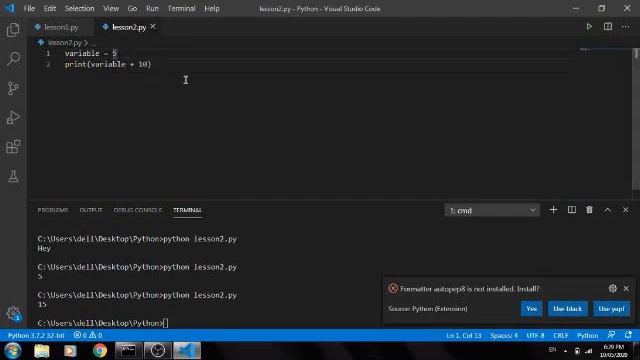The height and width of the screenshot is (360, 640).
Task: Click UTF-8 encoding in status bar
Action: coord(536,336)
